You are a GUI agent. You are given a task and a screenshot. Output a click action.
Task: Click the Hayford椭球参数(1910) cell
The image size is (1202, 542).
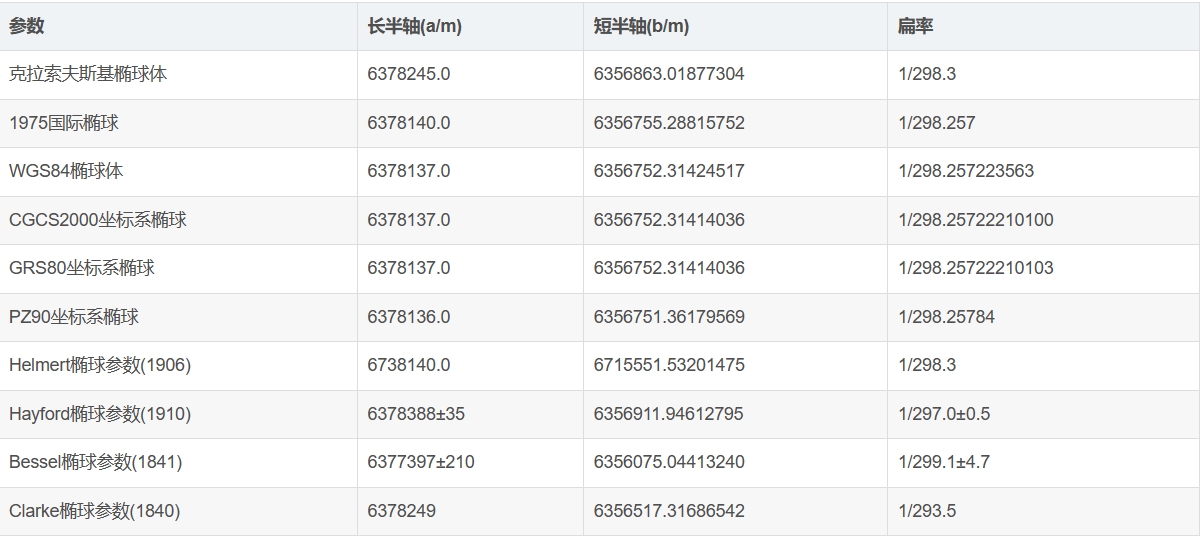[x=100, y=414]
